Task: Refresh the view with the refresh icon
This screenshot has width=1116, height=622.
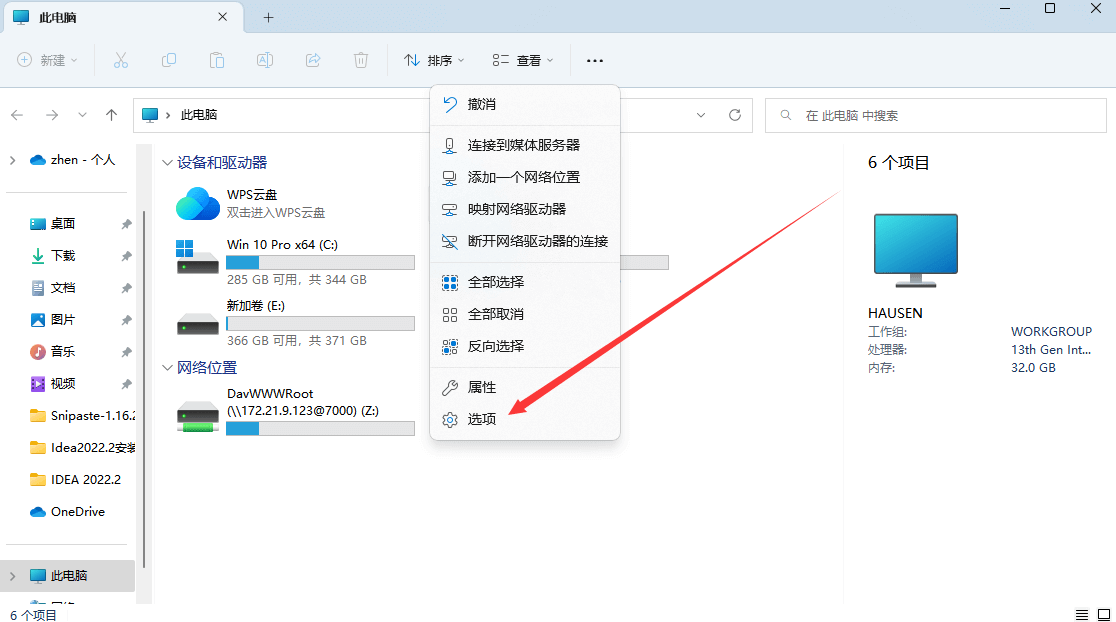Action: [x=737, y=115]
